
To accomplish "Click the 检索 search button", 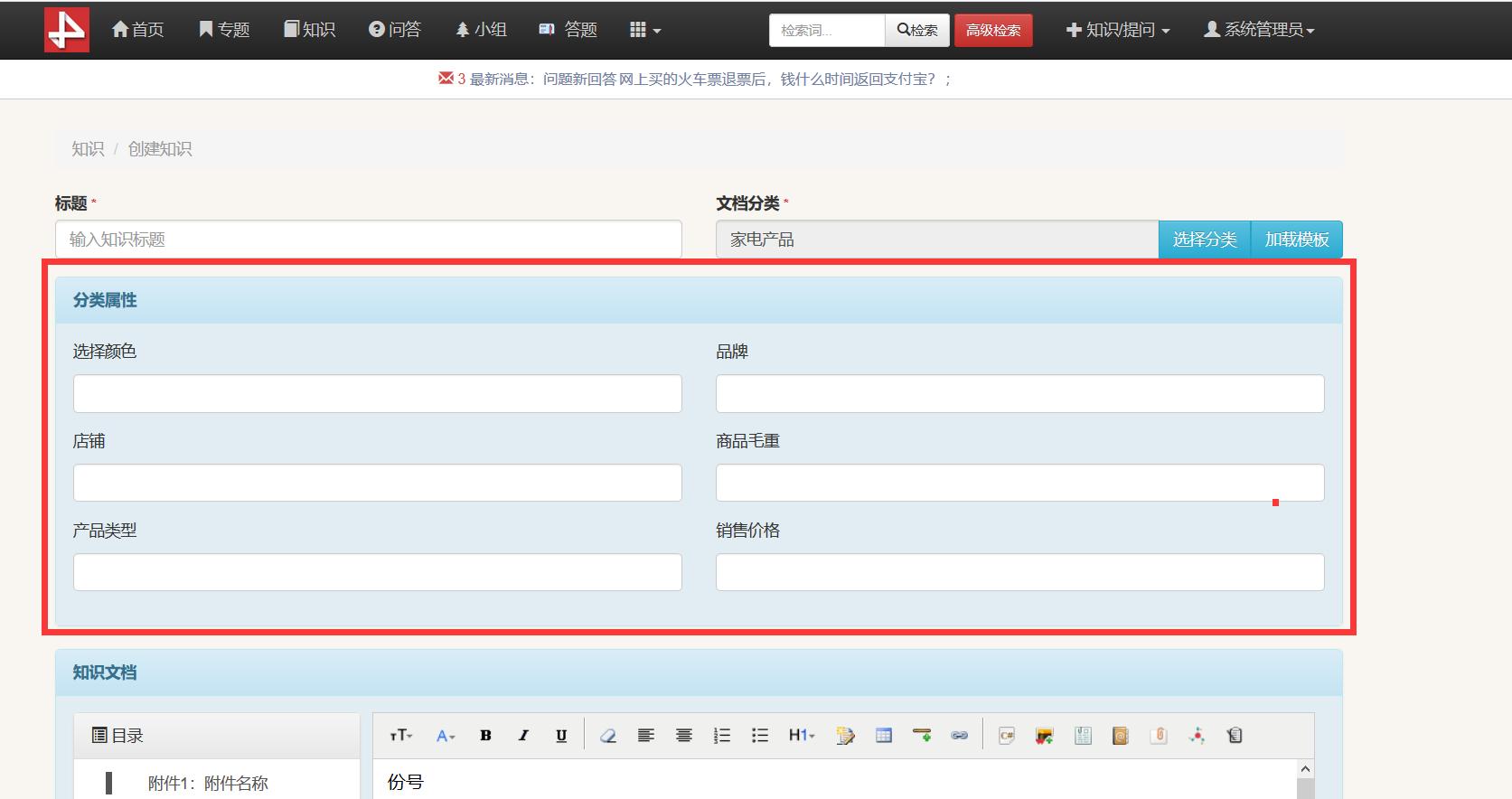I will (x=917, y=30).
